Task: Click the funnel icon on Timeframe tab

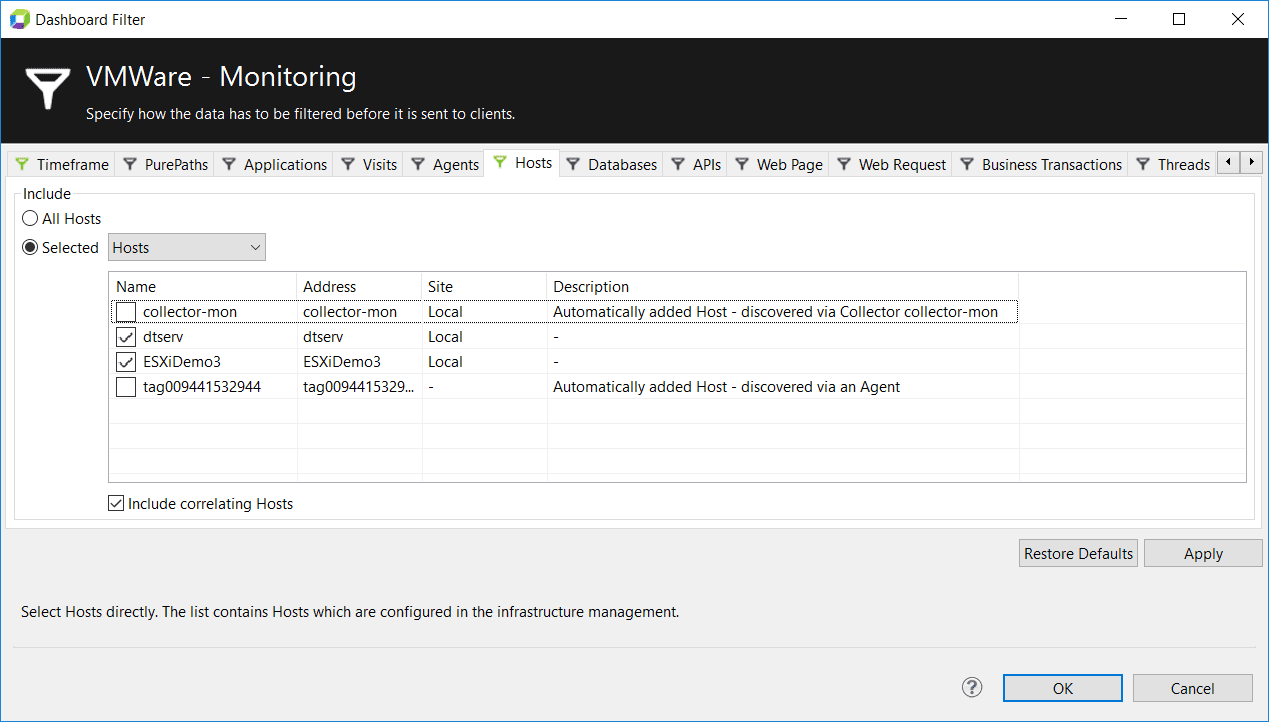Action: [22, 164]
